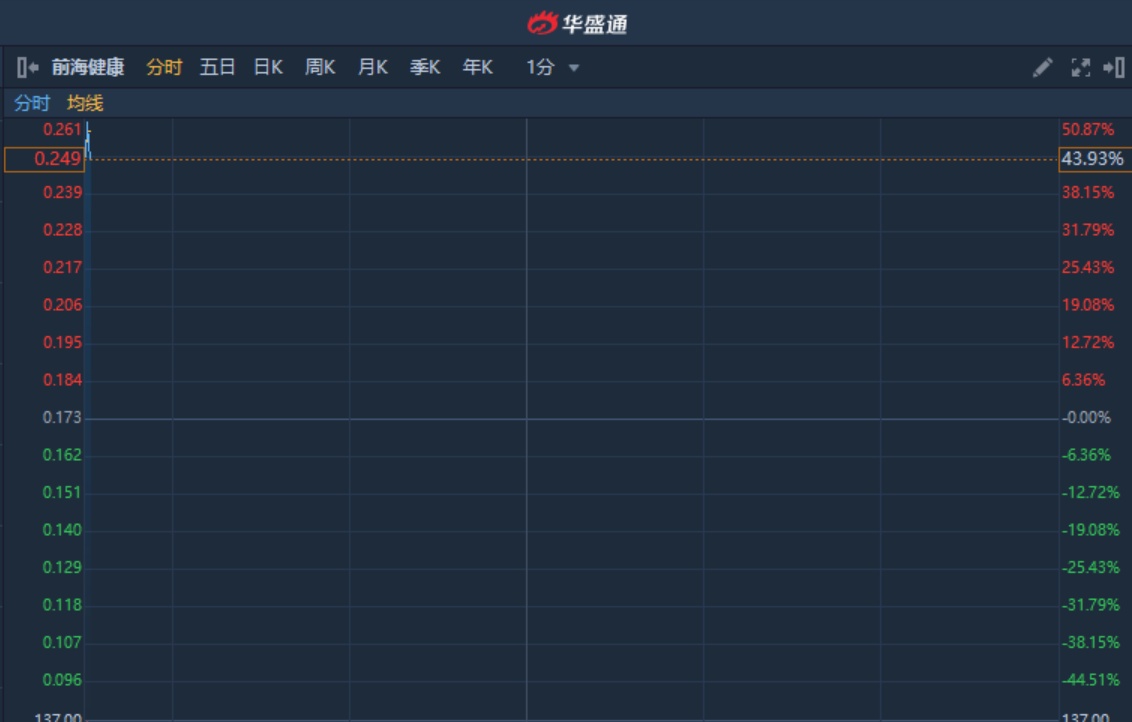Viewport: 1132px width, 722px height.
Task: Click the 31.79% red percentage label
Action: (x=1088, y=230)
